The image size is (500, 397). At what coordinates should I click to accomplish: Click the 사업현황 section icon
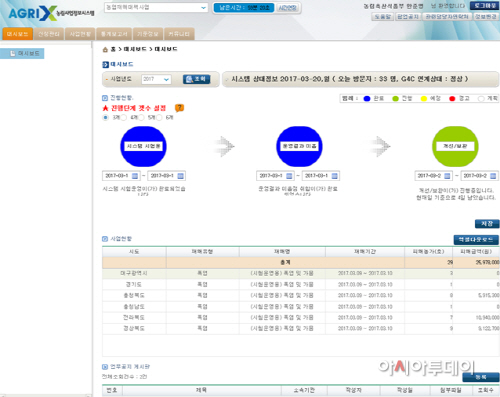[x=105, y=239]
